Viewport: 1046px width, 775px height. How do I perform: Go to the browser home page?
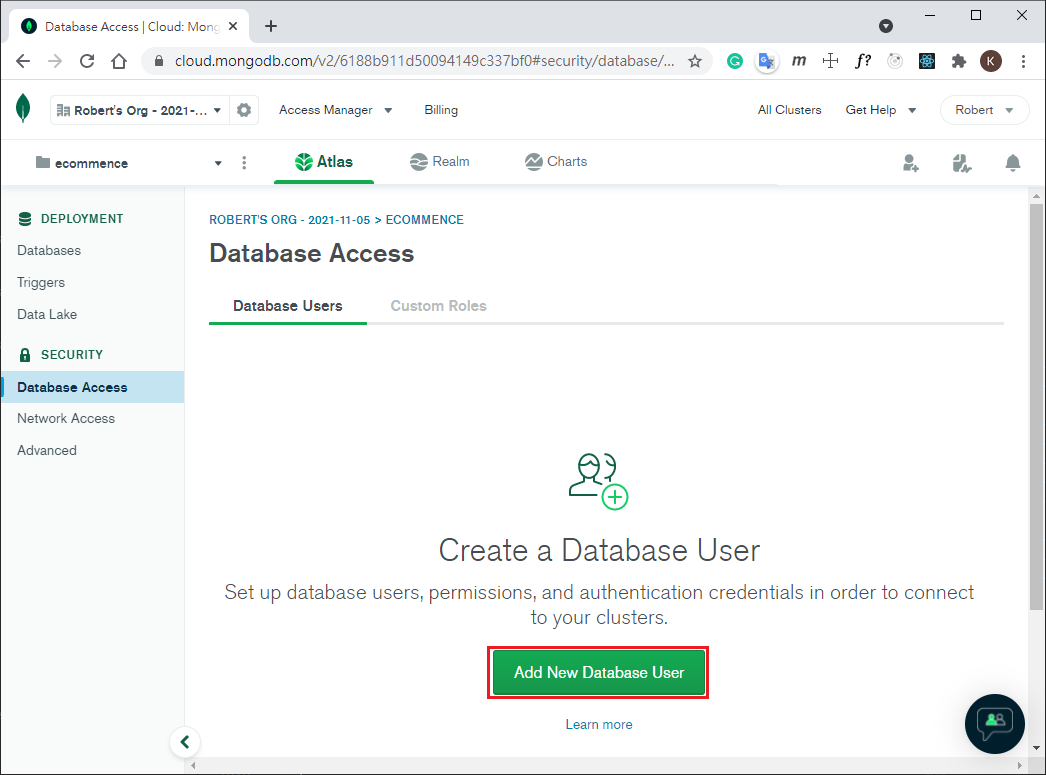point(119,61)
